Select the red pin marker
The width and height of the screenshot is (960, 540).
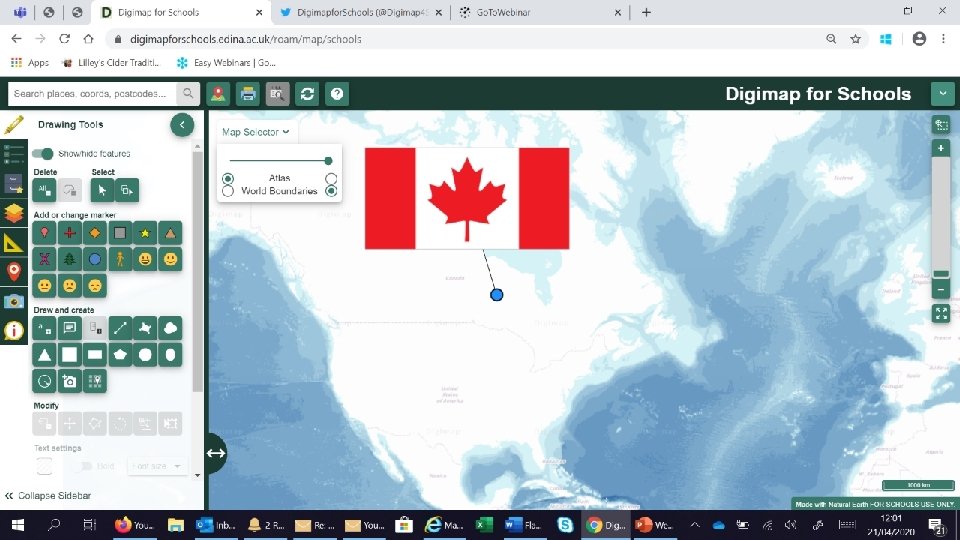tap(44, 233)
